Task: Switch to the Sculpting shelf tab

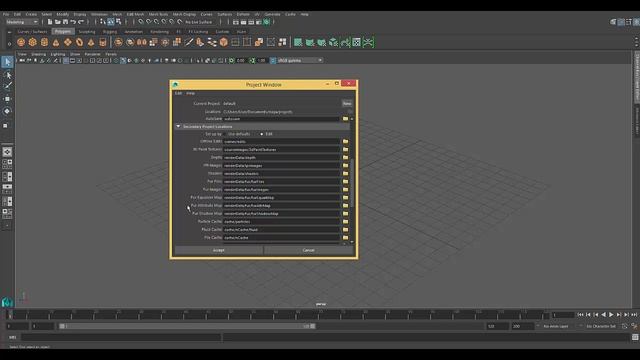Action: (87, 31)
